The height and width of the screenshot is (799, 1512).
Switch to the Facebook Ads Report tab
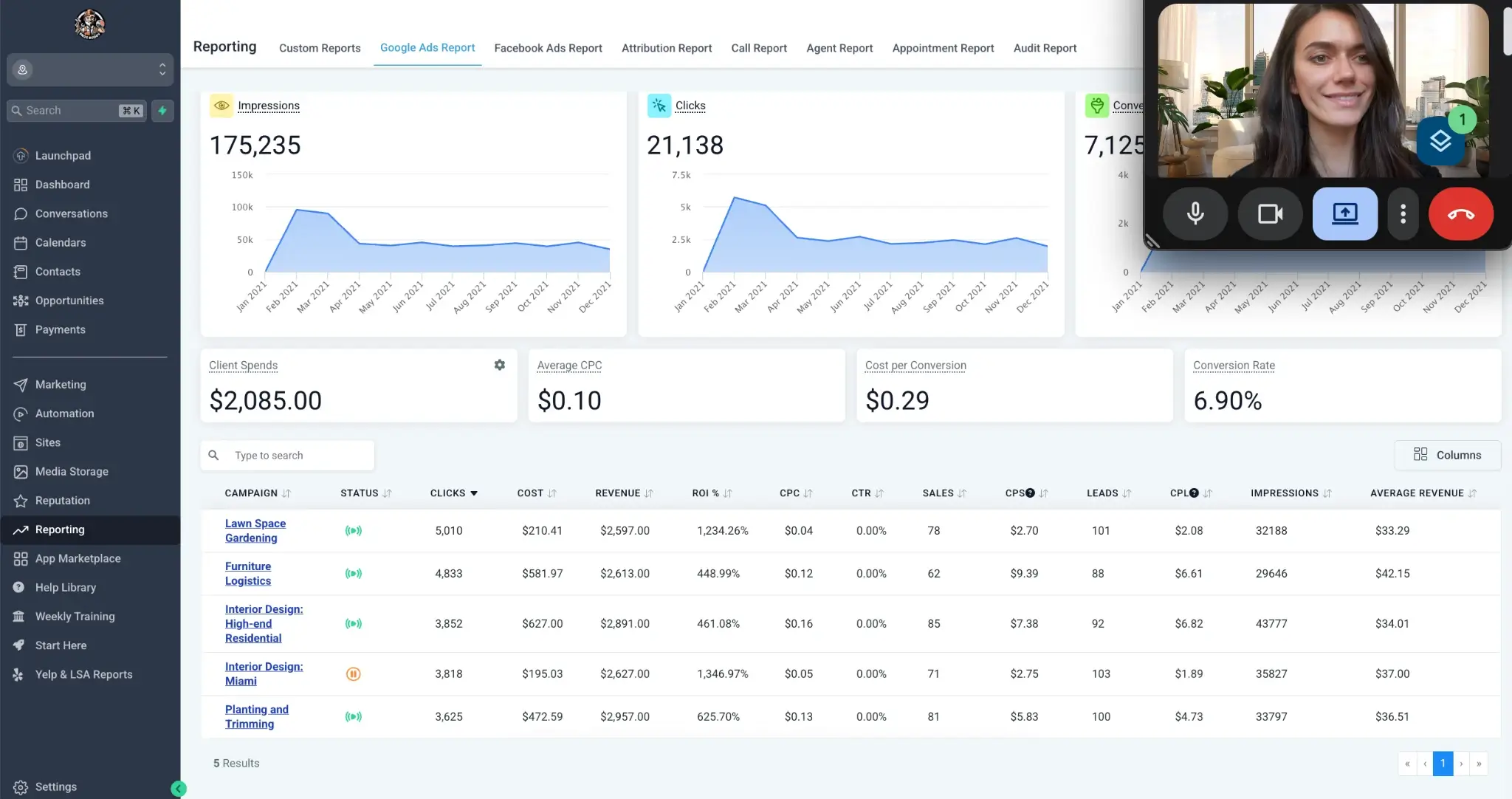(548, 48)
